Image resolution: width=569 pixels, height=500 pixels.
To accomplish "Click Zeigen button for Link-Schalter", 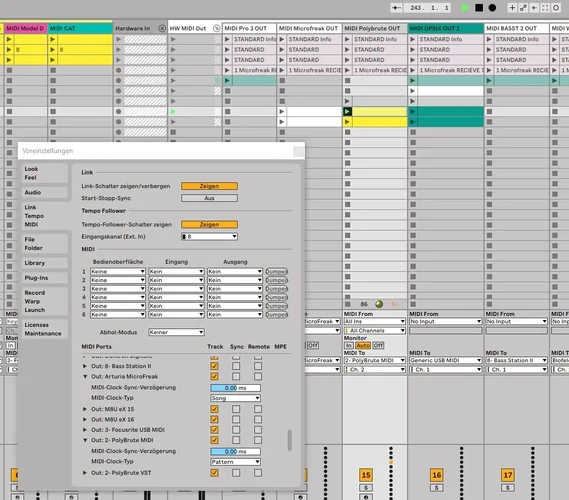I will pos(209,186).
